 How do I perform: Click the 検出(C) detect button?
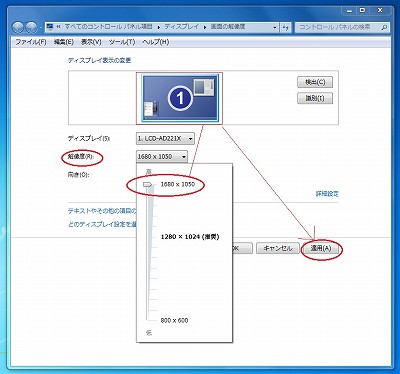(x=315, y=82)
